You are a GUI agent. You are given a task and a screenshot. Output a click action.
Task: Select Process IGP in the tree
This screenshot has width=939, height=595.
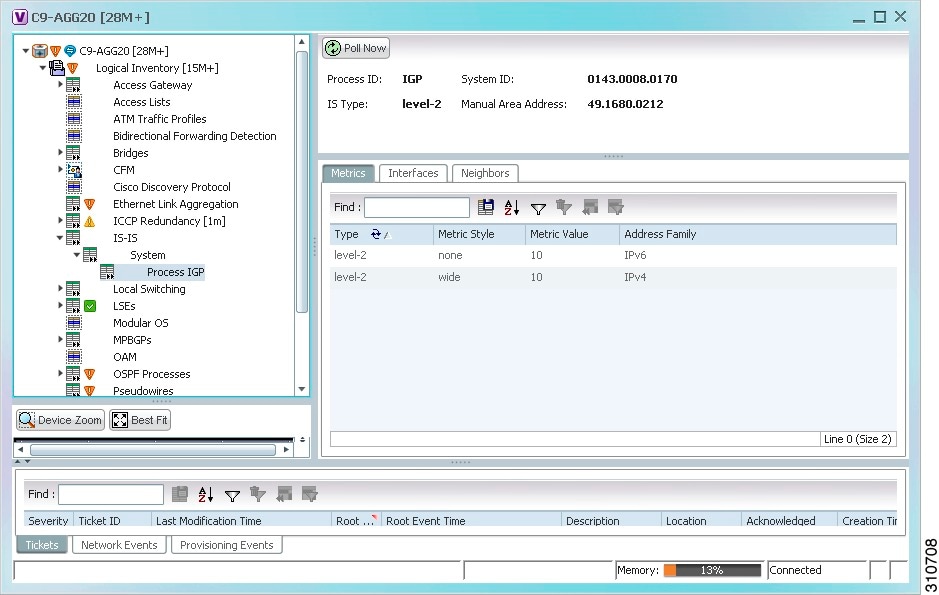175,272
